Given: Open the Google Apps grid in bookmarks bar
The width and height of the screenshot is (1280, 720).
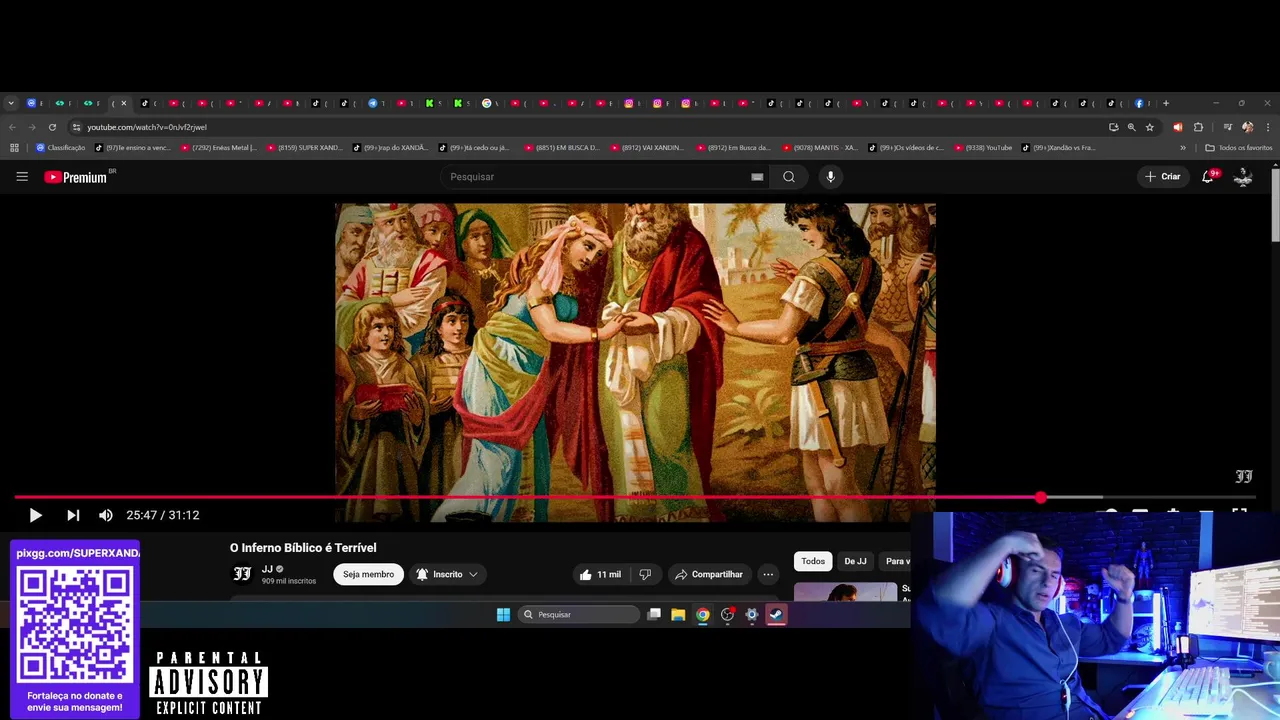Looking at the screenshot, I should (x=14, y=148).
